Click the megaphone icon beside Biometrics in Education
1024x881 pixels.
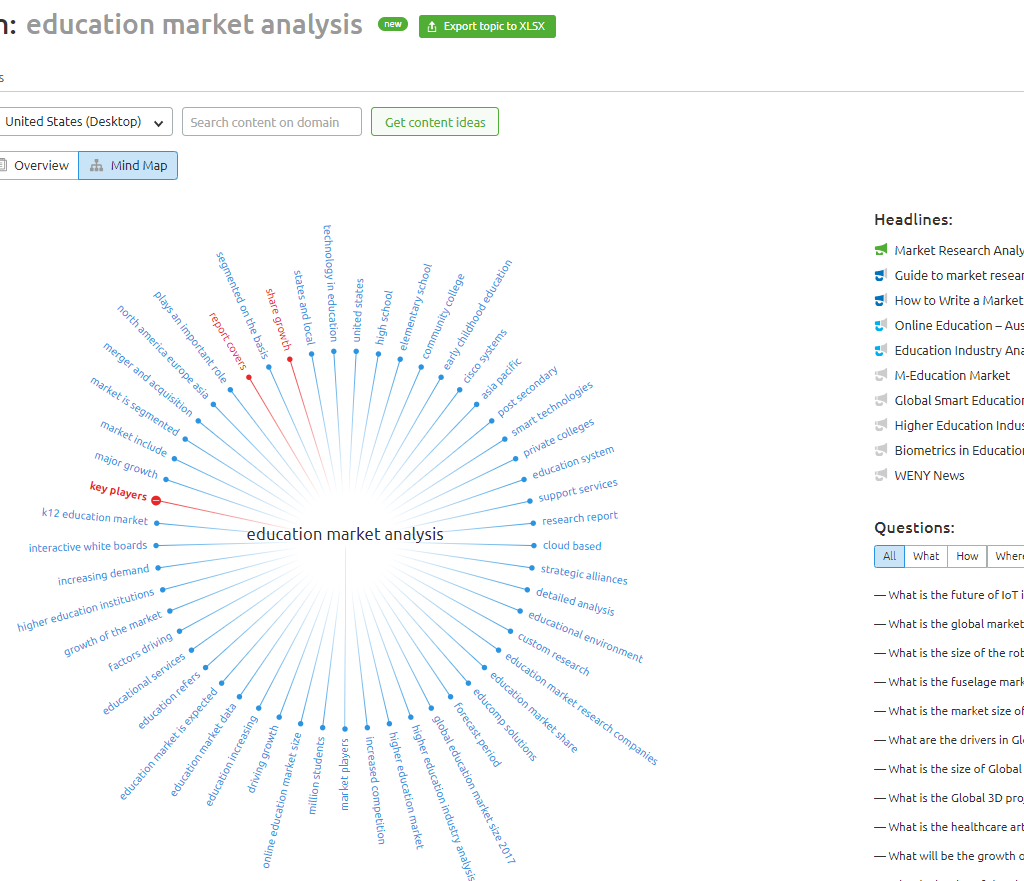tap(881, 450)
